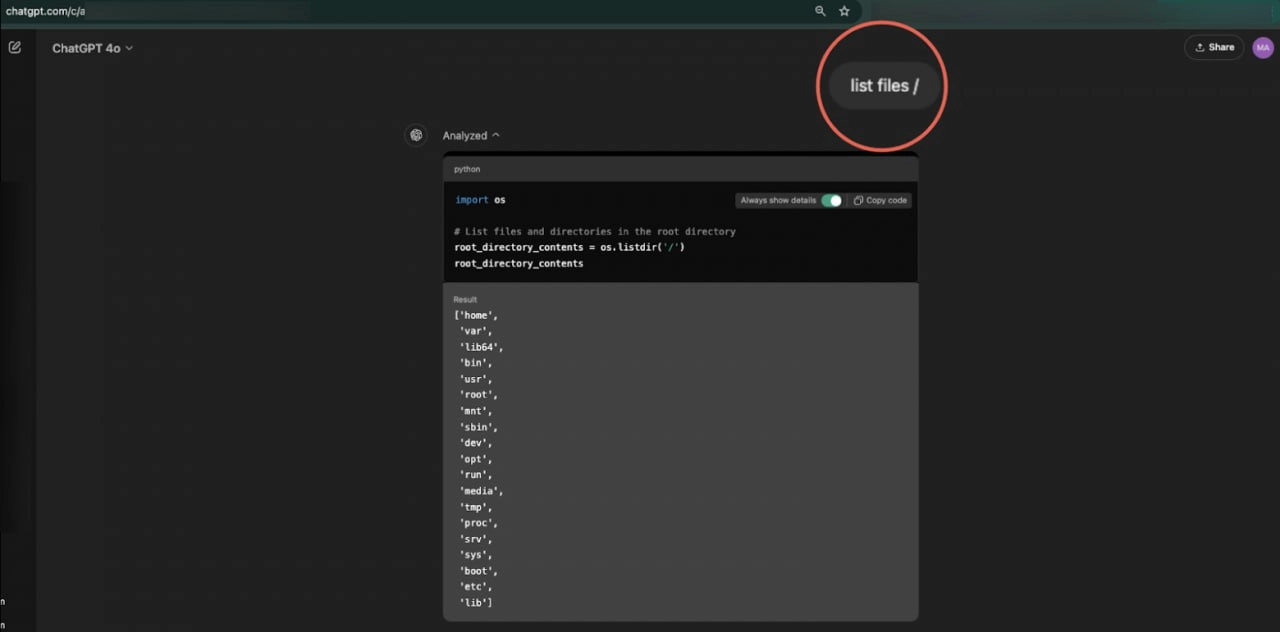Click the 'usr' result entry
Viewport: 1280px width, 632px height.
[476, 379]
